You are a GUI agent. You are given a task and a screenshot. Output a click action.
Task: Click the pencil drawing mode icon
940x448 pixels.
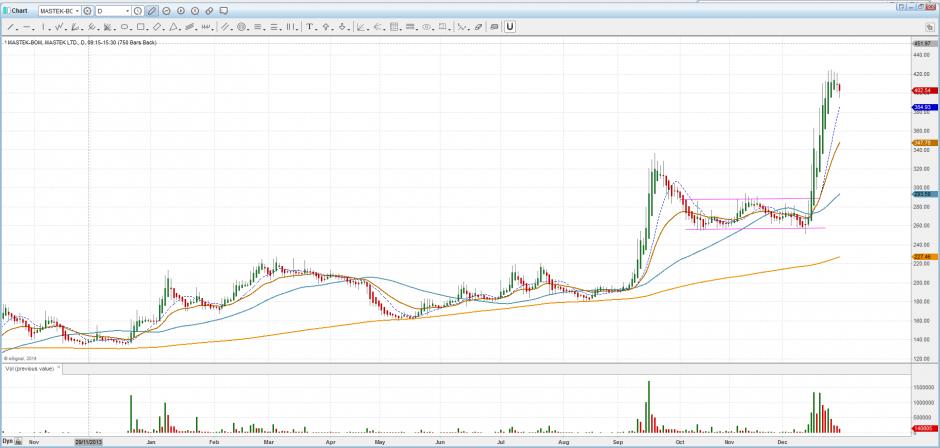tap(152, 11)
